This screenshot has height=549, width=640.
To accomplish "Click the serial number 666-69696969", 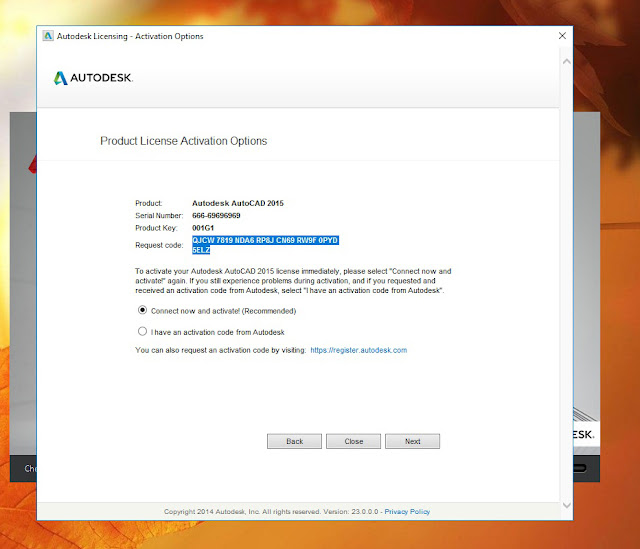I will pos(216,216).
